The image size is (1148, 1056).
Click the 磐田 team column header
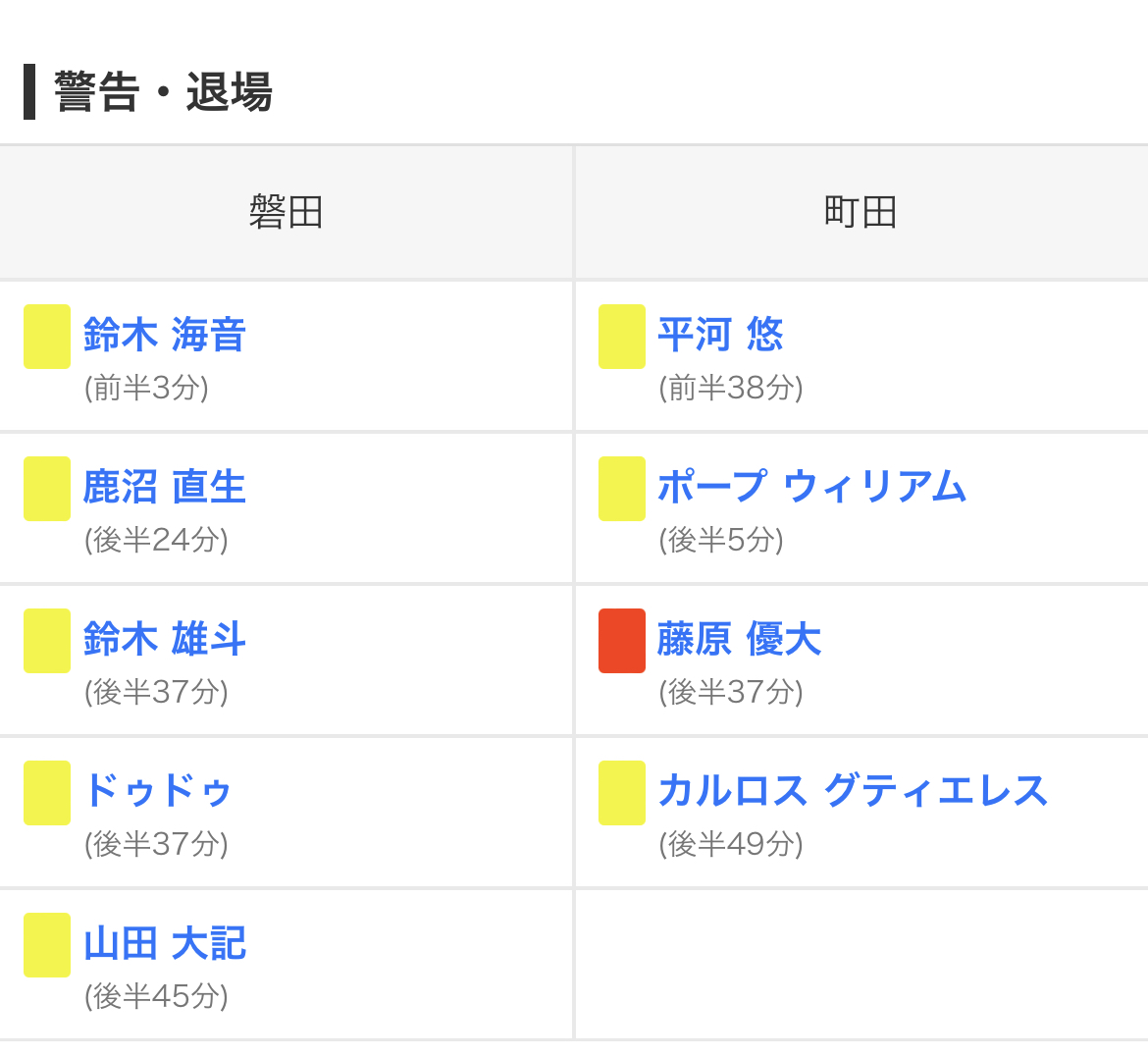(x=286, y=212)
